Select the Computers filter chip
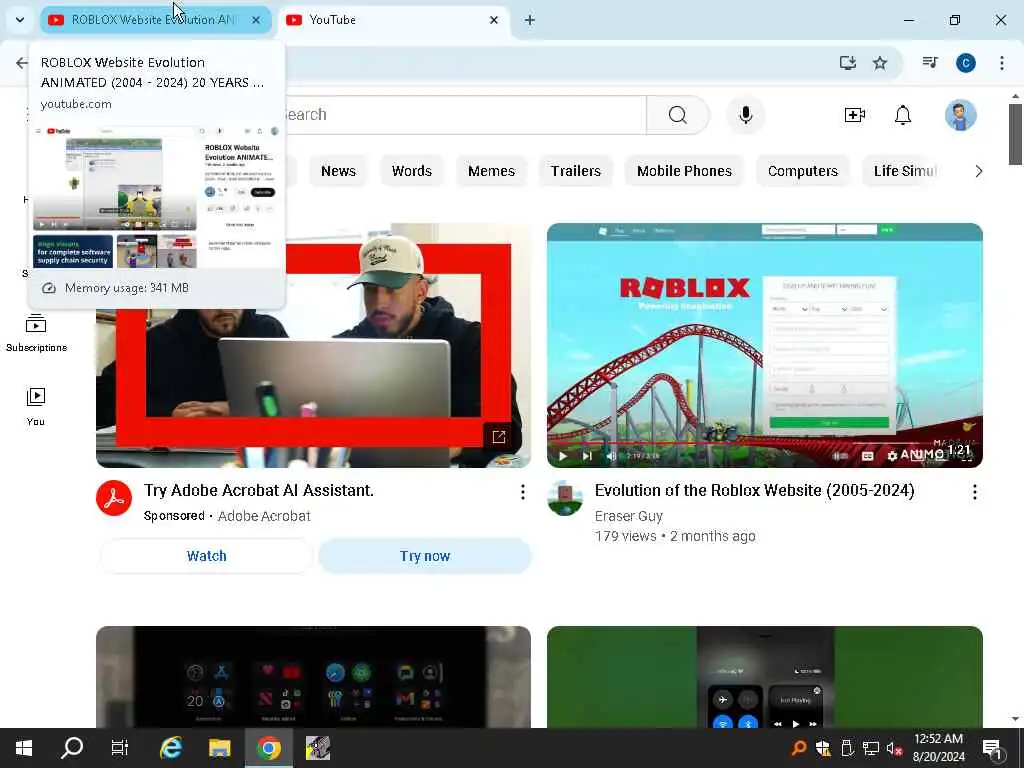The height and width of the screenshot is (768, 1024). click(x=803, y=171)
